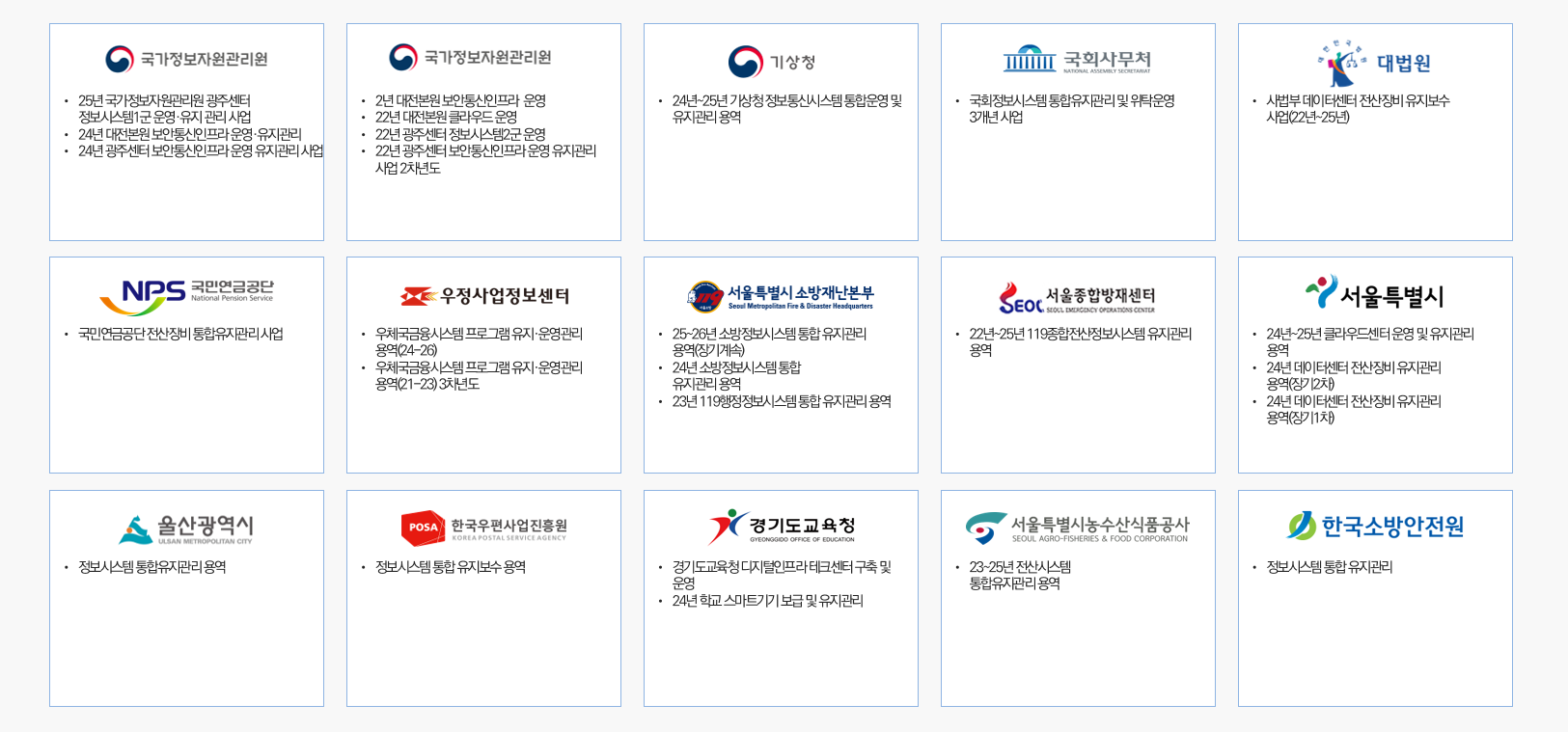Click the SEOC 서울종합방재센터 logo
1568x732 pixels.
tap(1077, 298)
